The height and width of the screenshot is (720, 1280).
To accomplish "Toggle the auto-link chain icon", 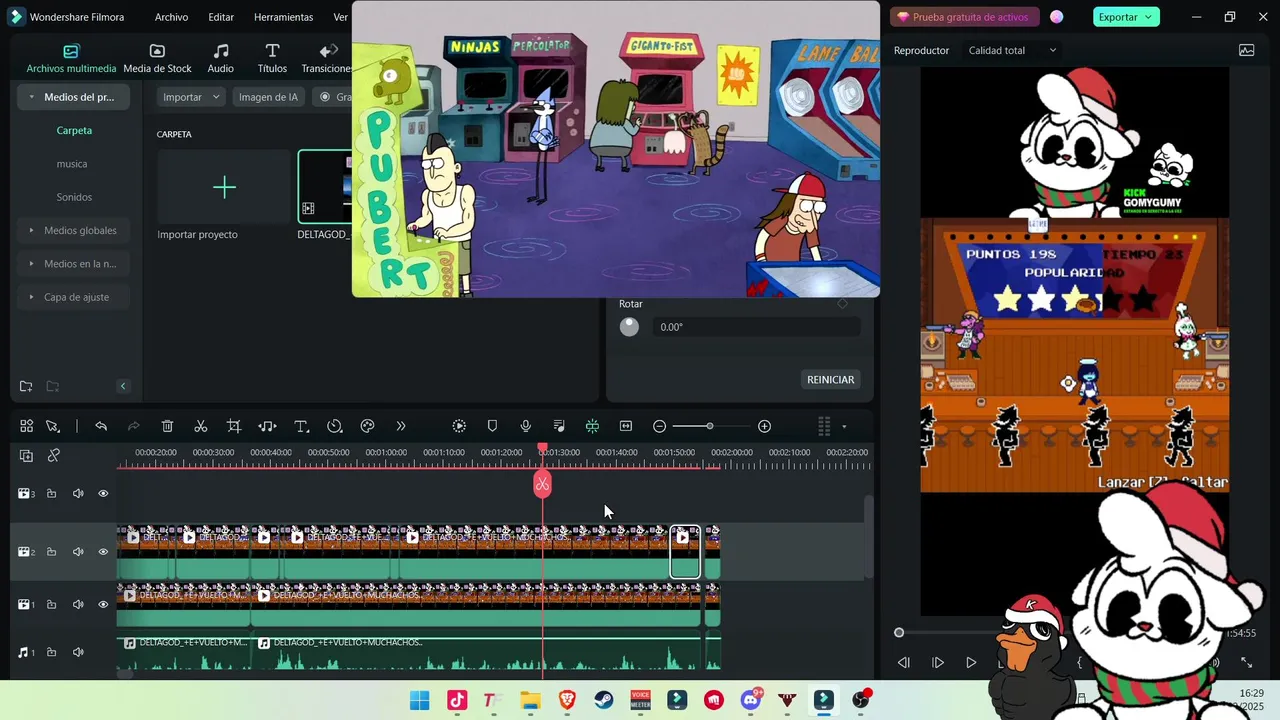I will tap(54, 456).
